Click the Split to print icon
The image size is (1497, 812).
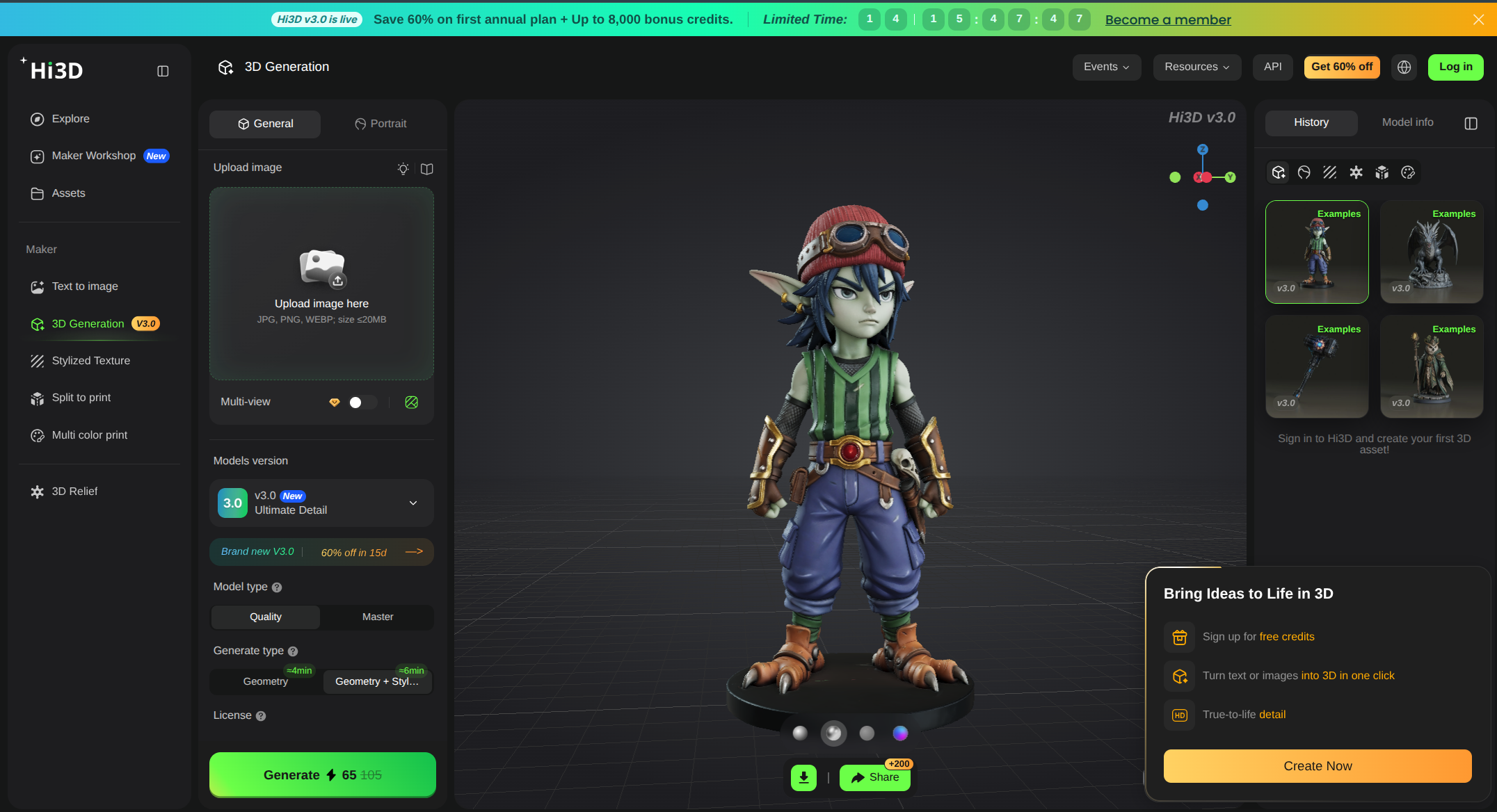click(38, 398)
